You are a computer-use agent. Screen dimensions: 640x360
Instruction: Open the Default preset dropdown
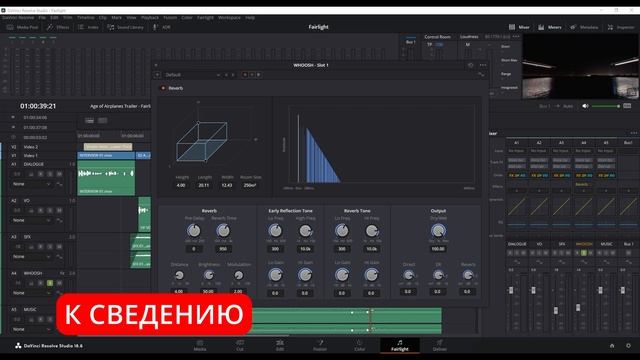192,75
